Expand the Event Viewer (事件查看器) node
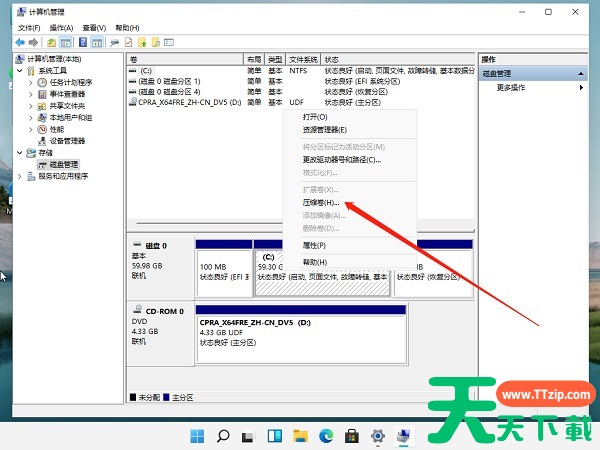This screenshot has height=450, width=600. click(x=30, y=94)
